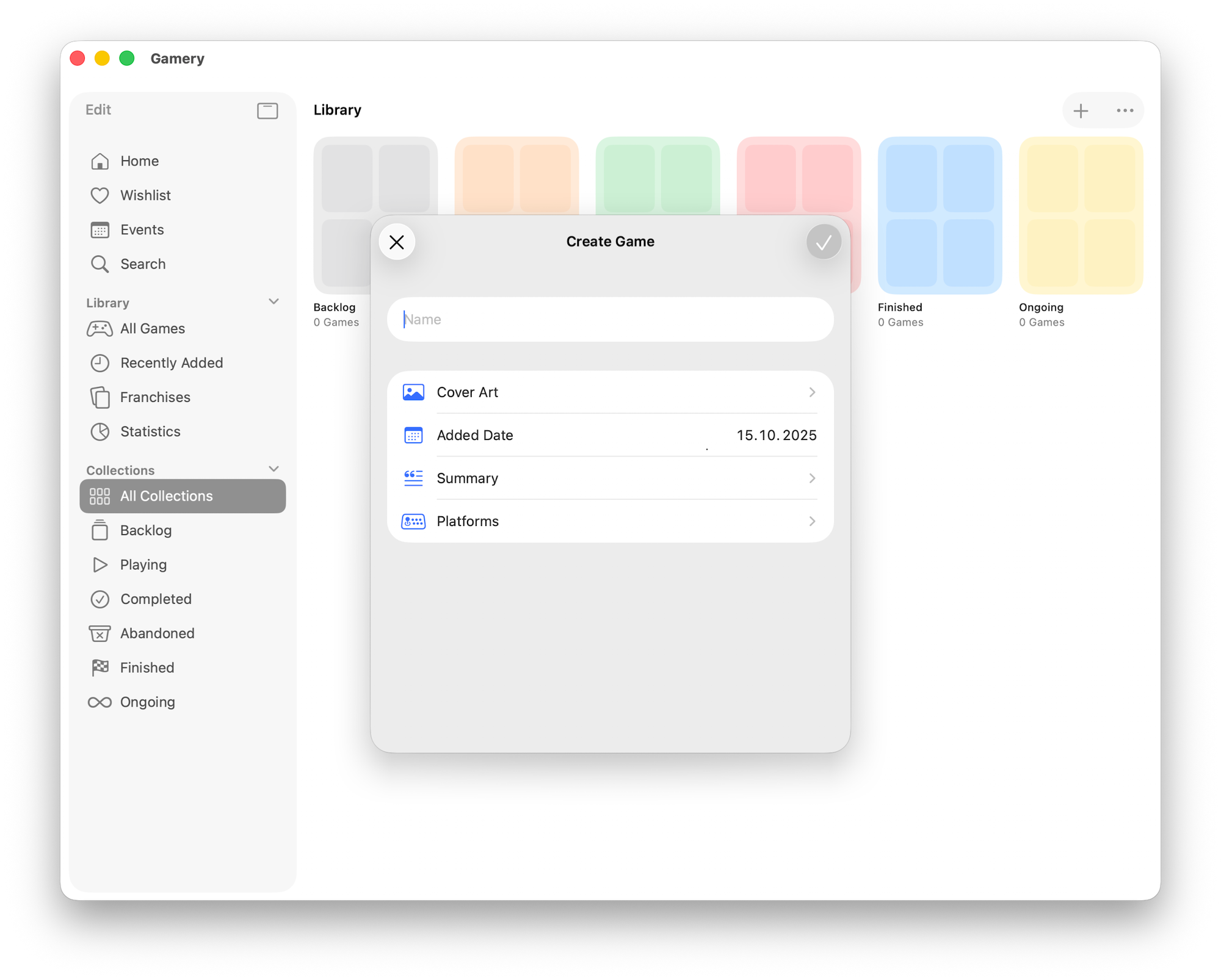
Task: Select the Completed collection
Action: pyautogui.click(x=155, y=599)
